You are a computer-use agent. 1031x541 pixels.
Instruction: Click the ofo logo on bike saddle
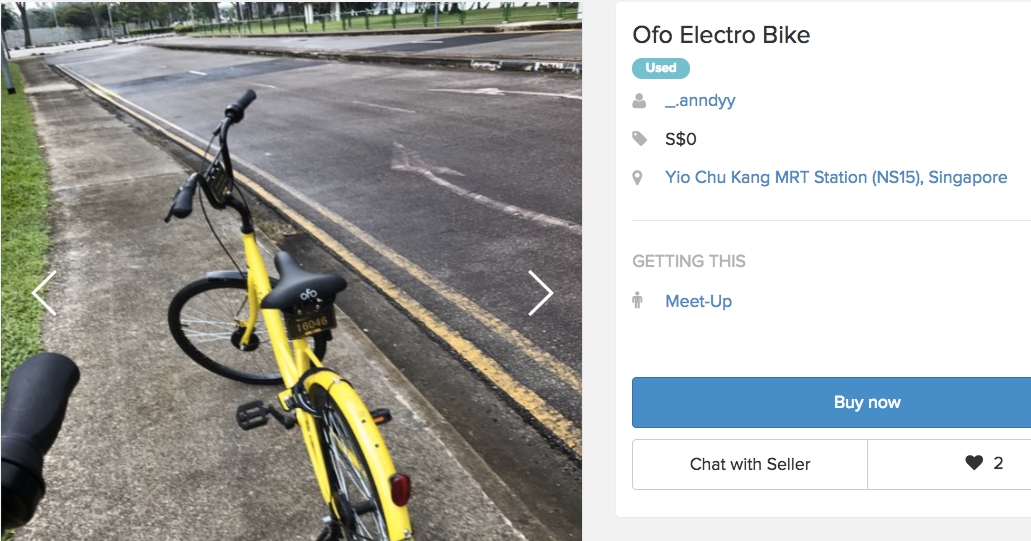[x=308, y=294]
